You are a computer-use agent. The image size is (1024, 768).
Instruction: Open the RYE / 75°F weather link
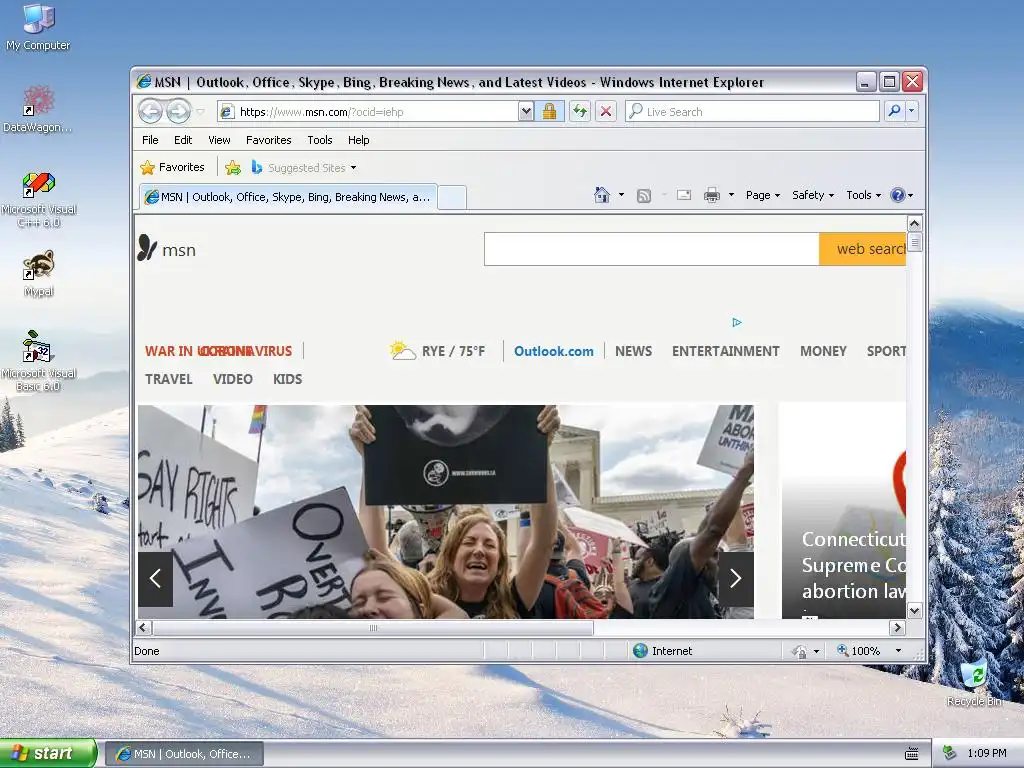pyautogui.click(x=438, y=351)
